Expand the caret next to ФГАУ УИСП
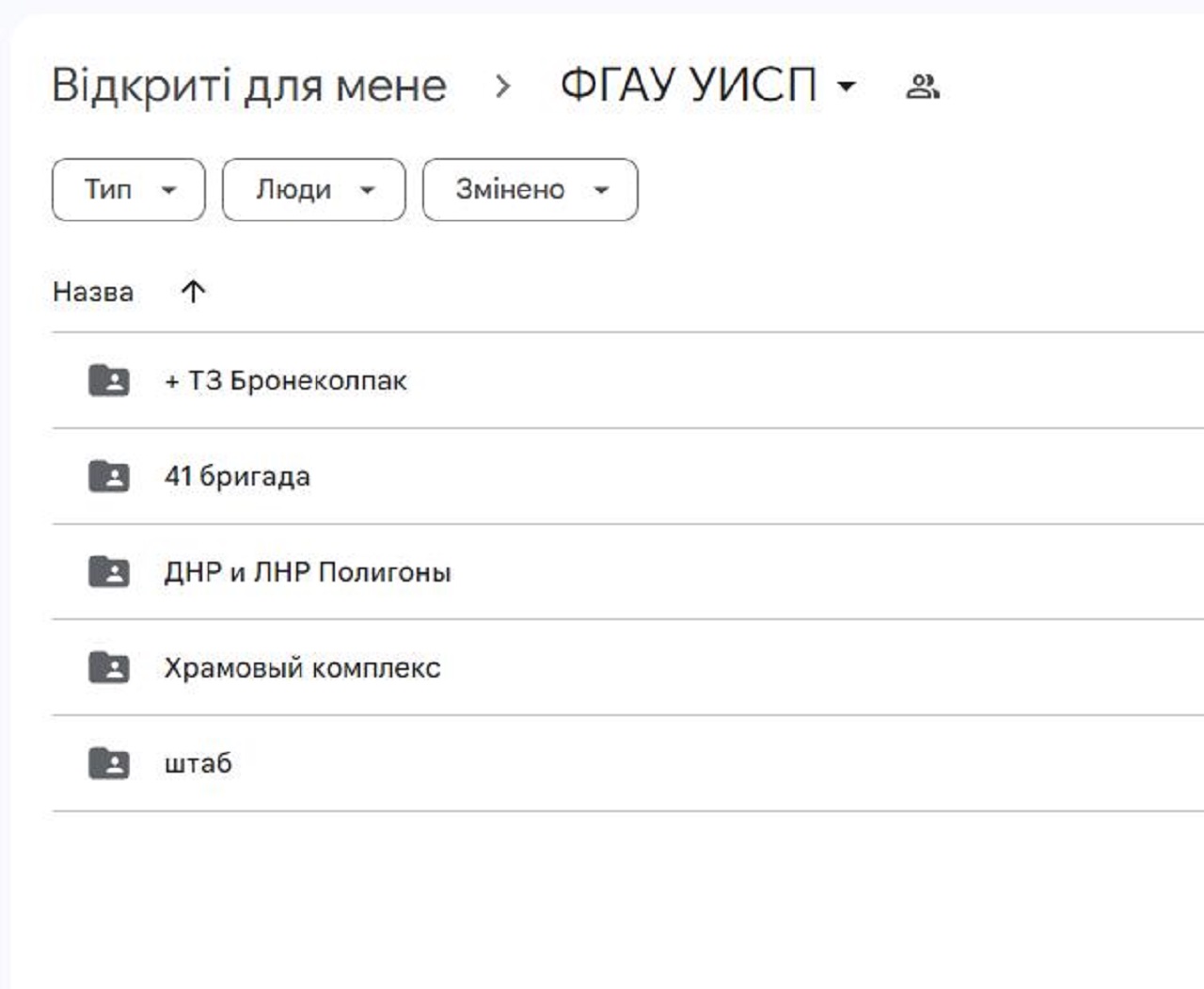Image resolution: width=1204 pixels, height=989 pixels. [x=847, y=87]
